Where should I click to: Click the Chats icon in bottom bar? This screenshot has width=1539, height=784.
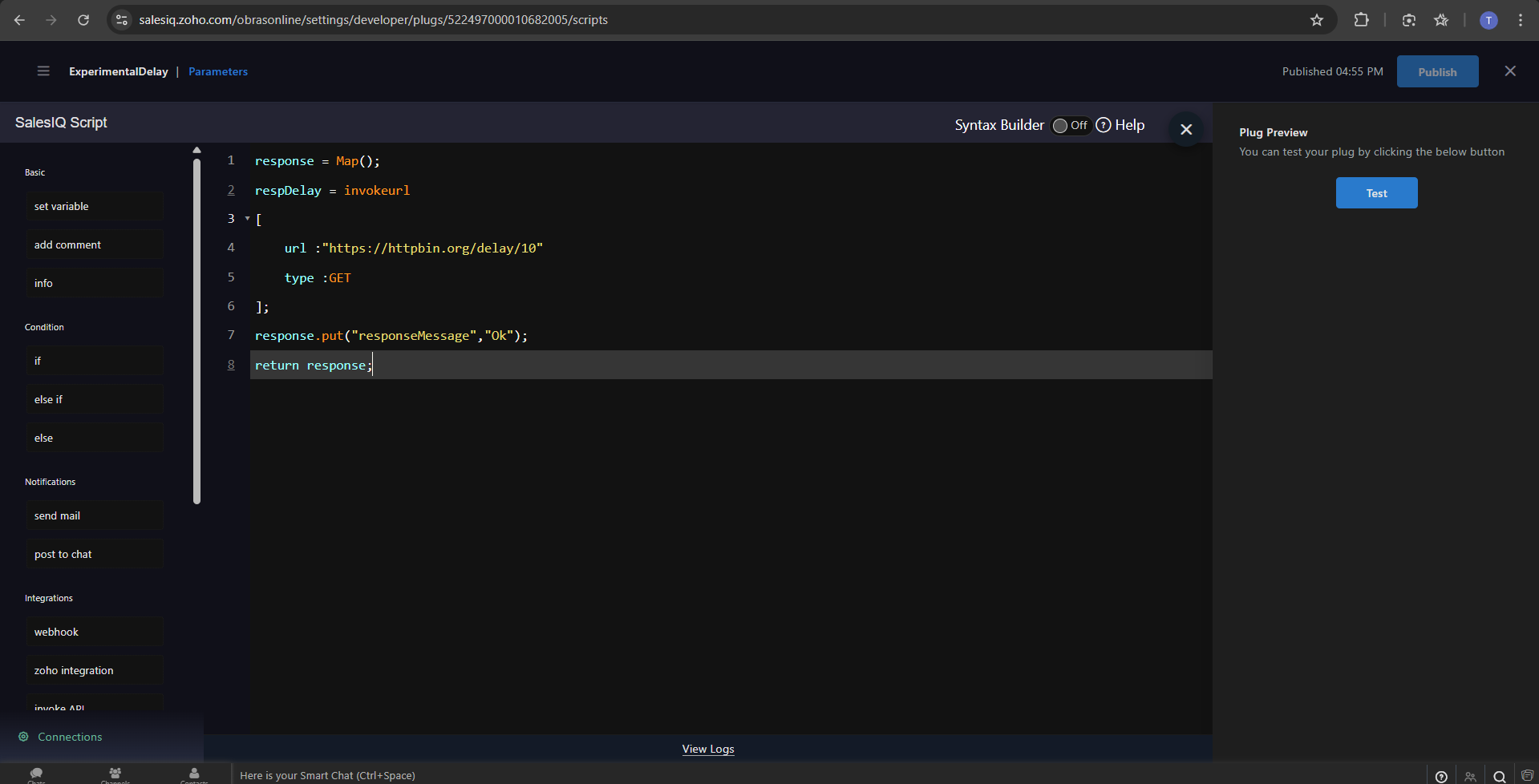(x=36, y=774)
